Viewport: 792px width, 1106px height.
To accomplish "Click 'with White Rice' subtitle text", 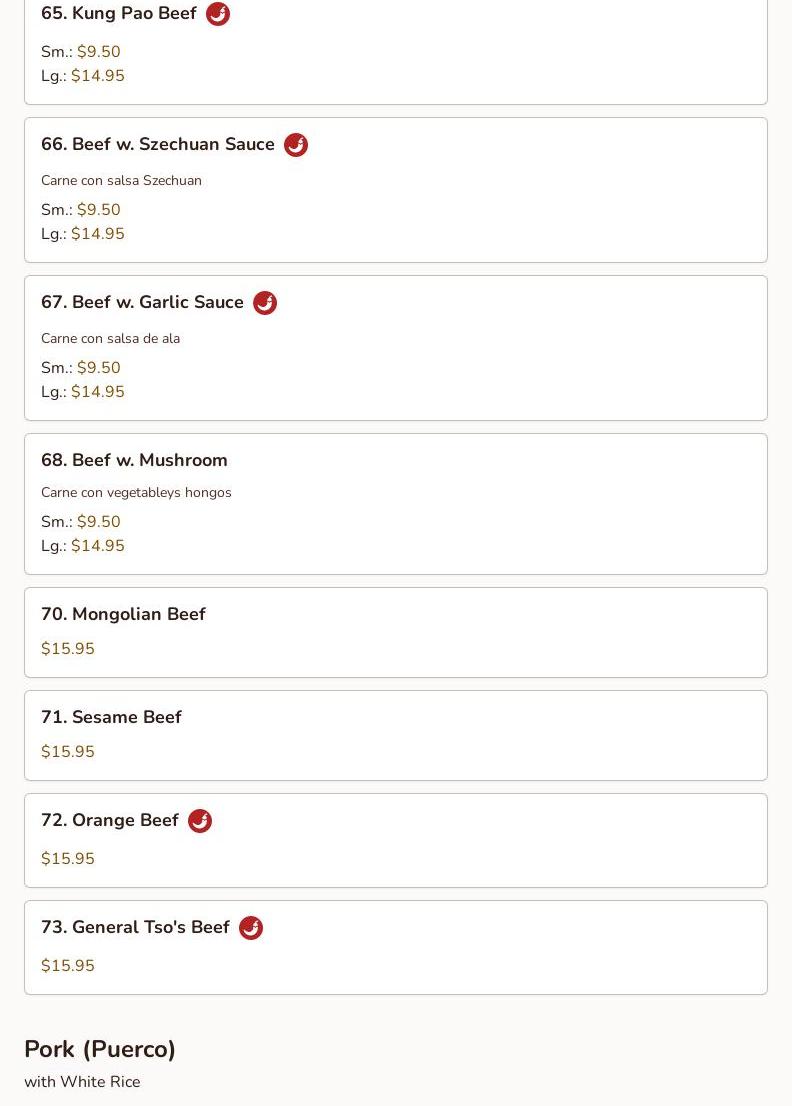I will (82, 1082).
